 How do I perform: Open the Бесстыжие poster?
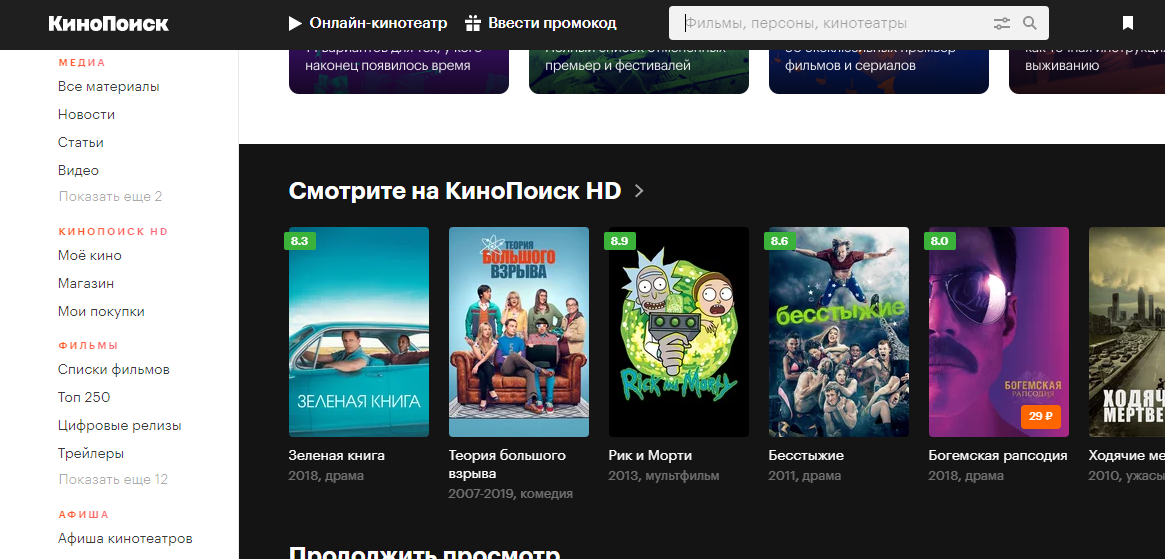point(839,332)
